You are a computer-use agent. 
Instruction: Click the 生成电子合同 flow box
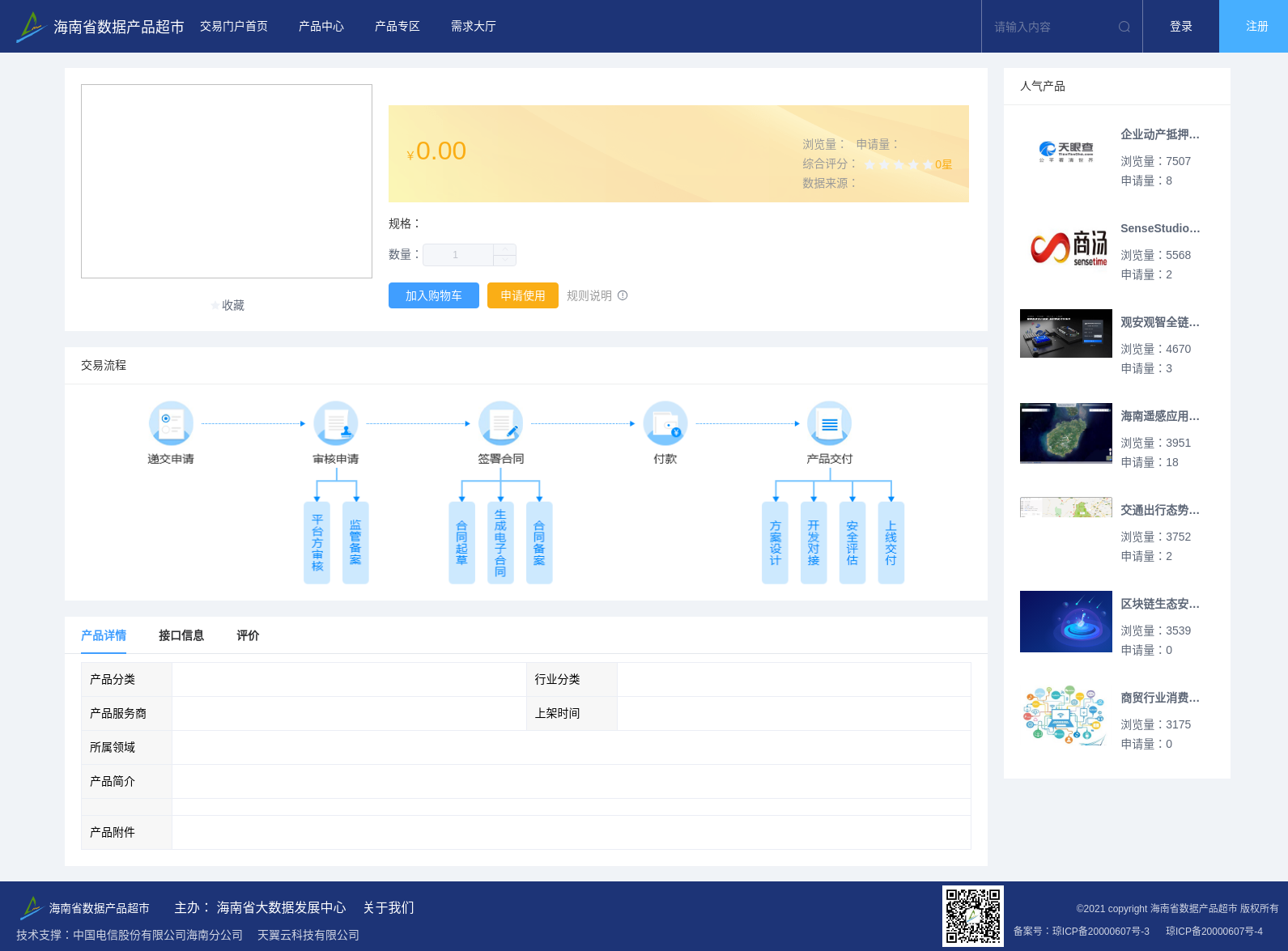tap(500, 542)
